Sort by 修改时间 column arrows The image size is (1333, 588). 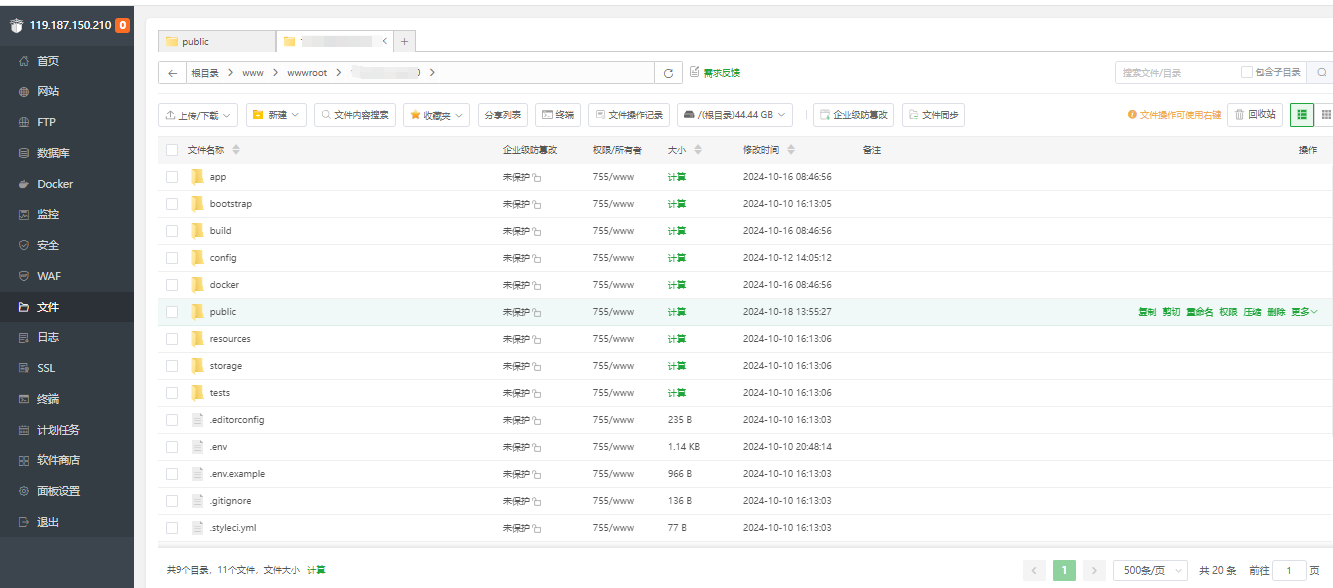coord(791,150)
